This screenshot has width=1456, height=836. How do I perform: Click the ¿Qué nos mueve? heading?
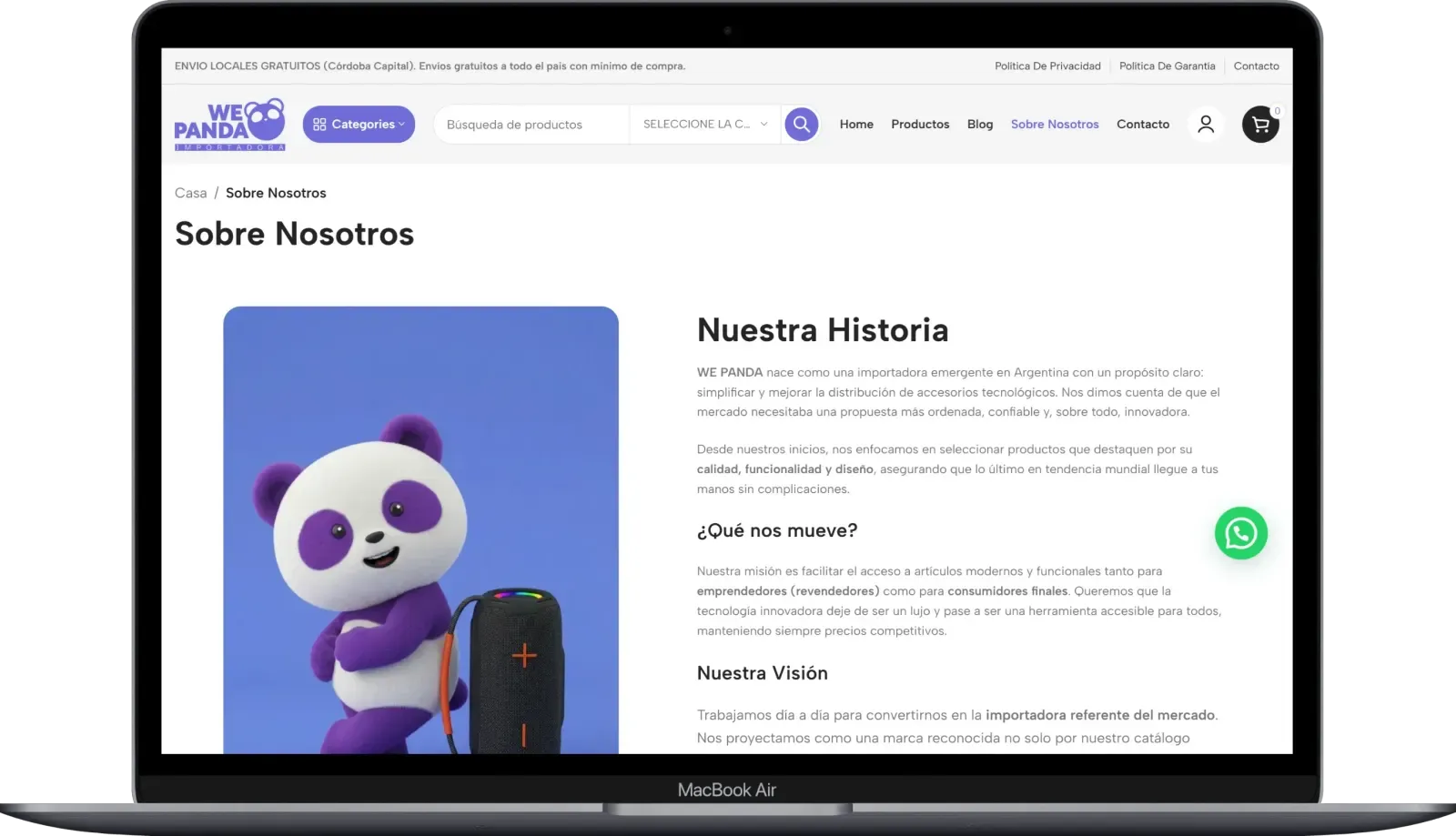click(x=777, y=530)
